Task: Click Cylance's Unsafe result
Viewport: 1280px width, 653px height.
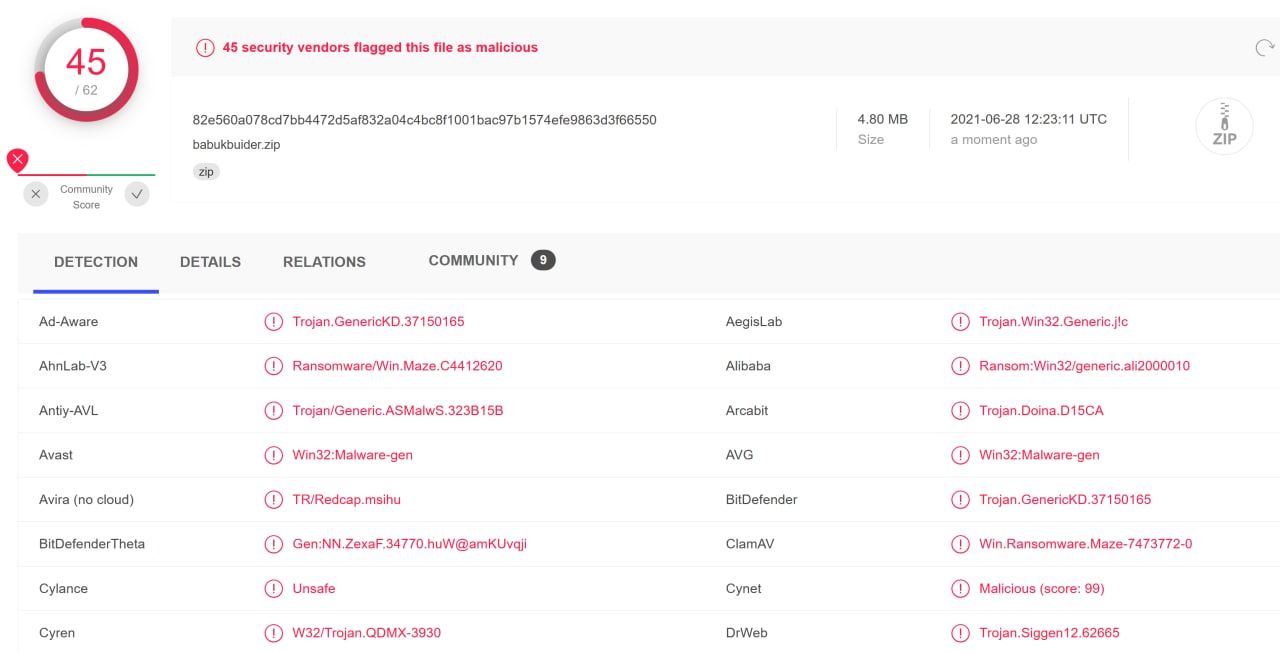Action: (313, 588)
